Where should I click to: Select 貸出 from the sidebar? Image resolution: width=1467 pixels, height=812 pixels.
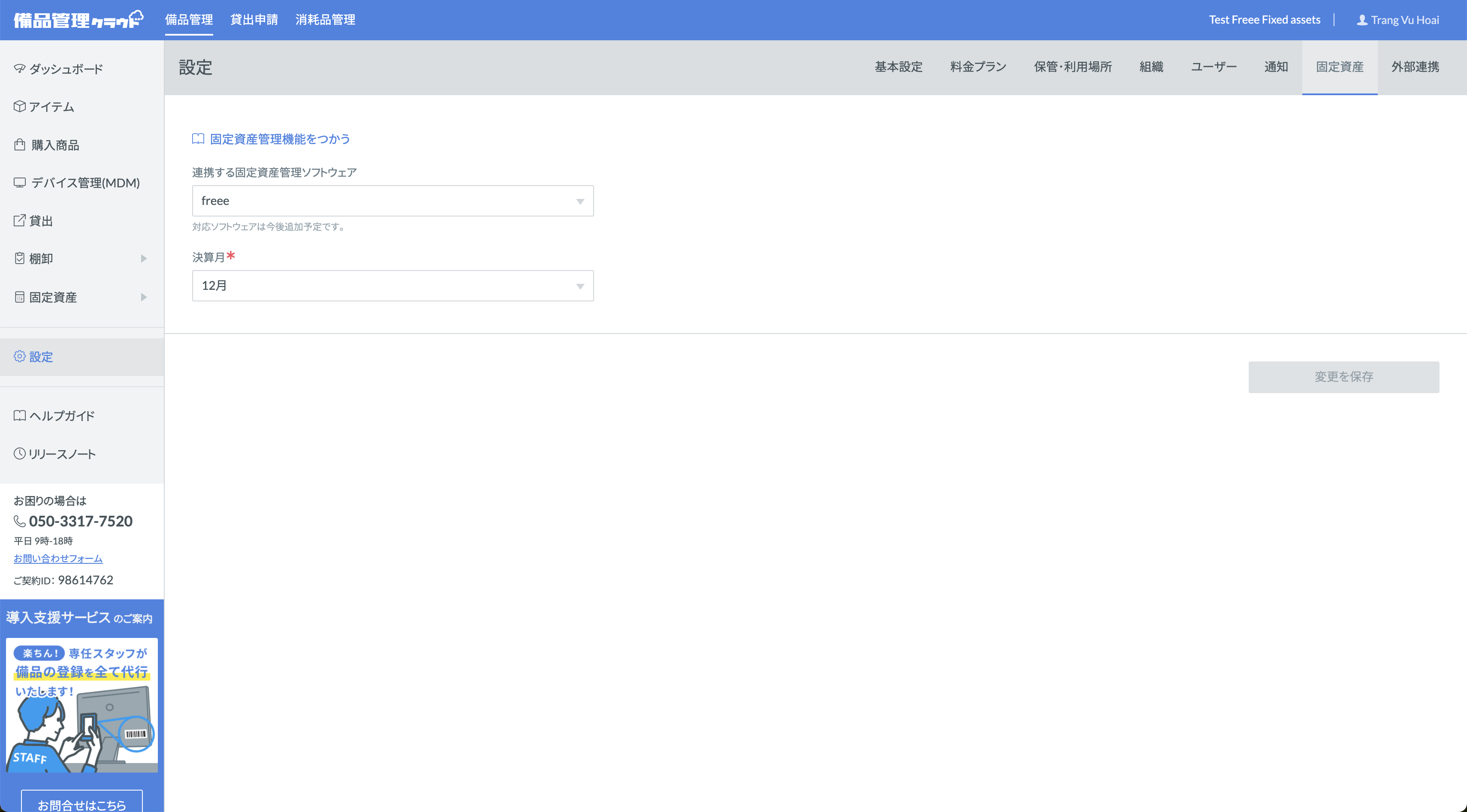[x=42, y=221]
